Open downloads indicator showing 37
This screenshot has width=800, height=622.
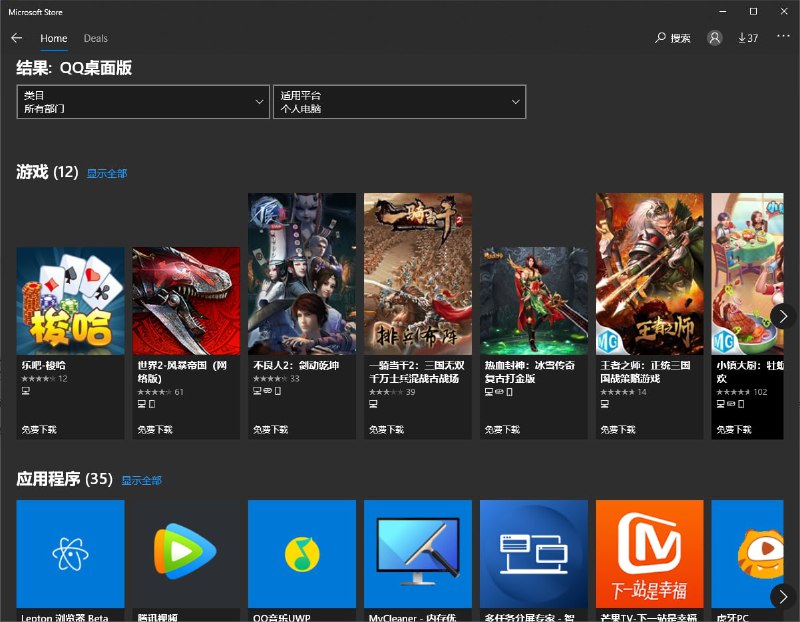[x=748, y=38]
